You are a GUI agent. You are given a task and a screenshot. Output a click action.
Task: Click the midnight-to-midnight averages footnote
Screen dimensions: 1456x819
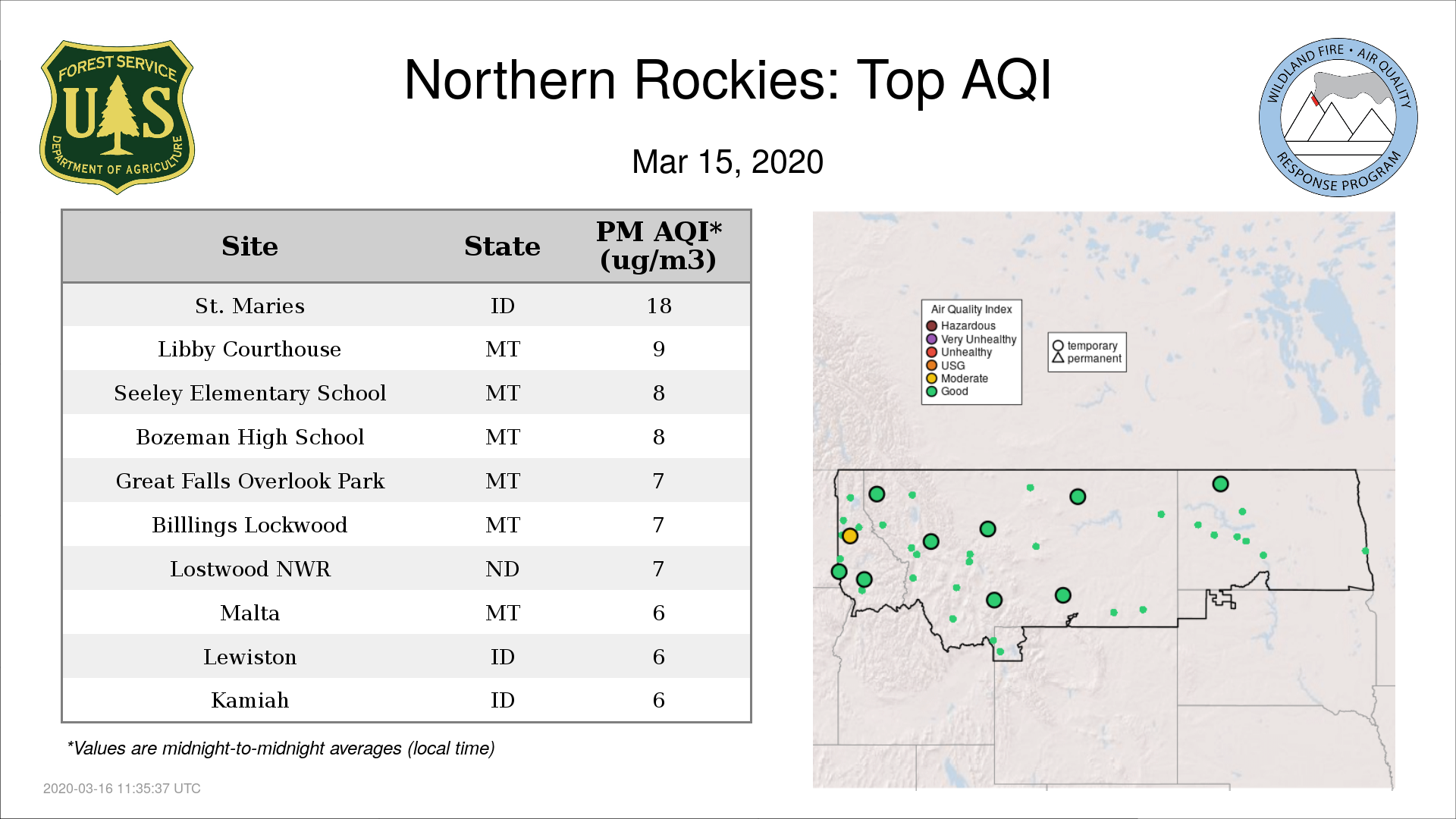click(x=281, y=749)
